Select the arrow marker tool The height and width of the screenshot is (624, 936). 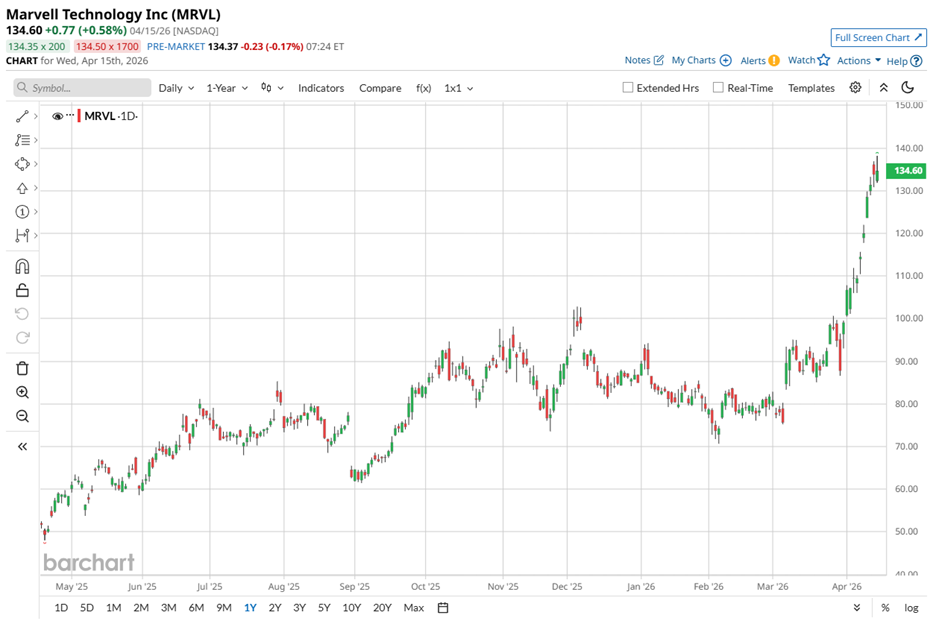[22, 188]
